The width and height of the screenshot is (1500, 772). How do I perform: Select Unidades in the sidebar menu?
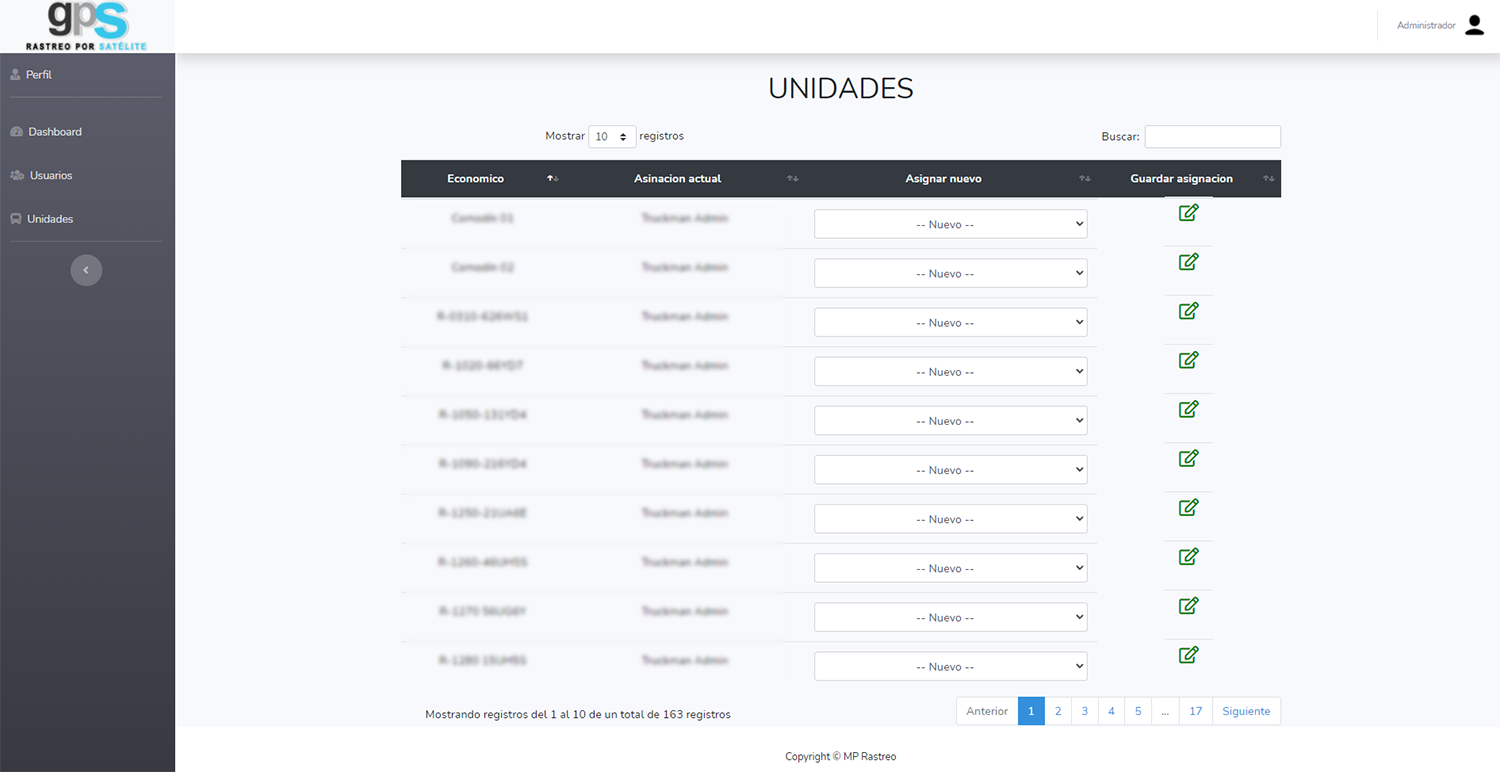(x=50, y=219)
